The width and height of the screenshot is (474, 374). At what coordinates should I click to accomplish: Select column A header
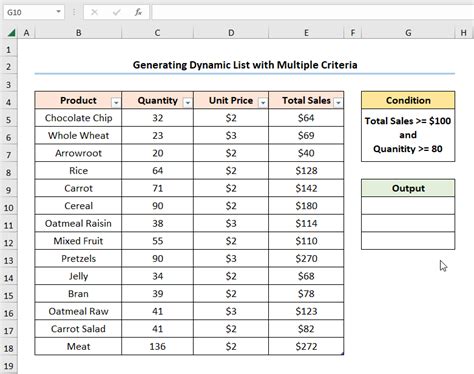[26, 33]
